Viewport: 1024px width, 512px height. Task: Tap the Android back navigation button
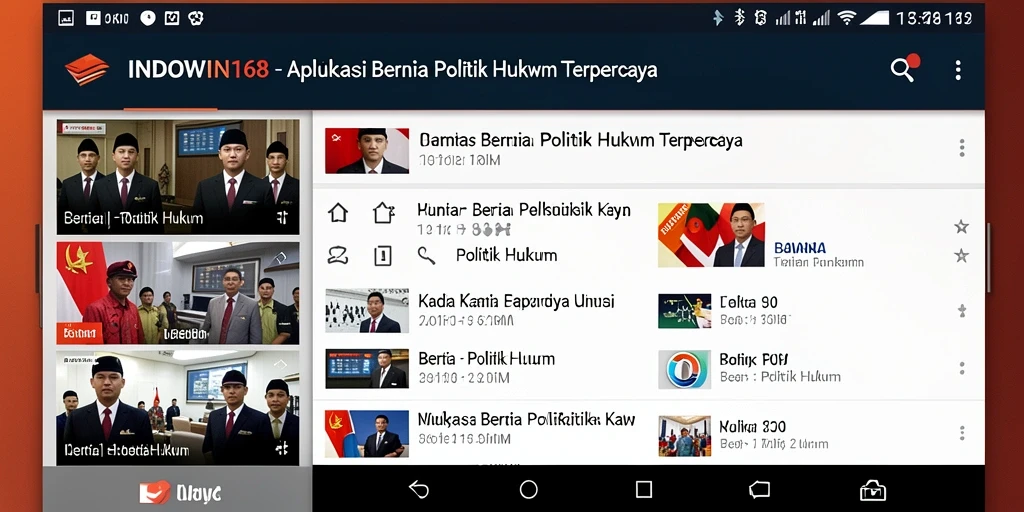click(419, 489)
